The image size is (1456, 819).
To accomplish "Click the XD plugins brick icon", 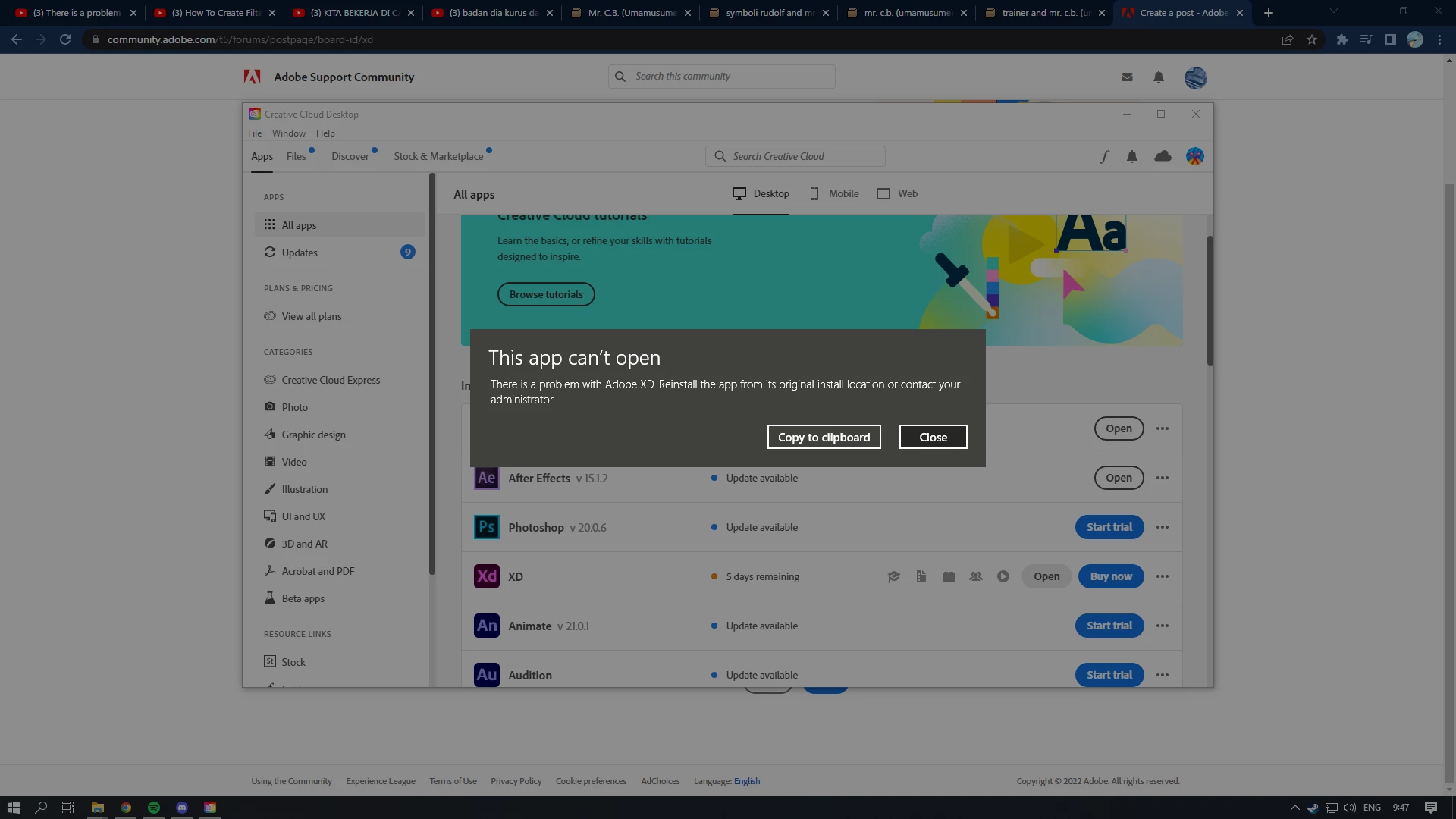I will (x=949, y=576).
